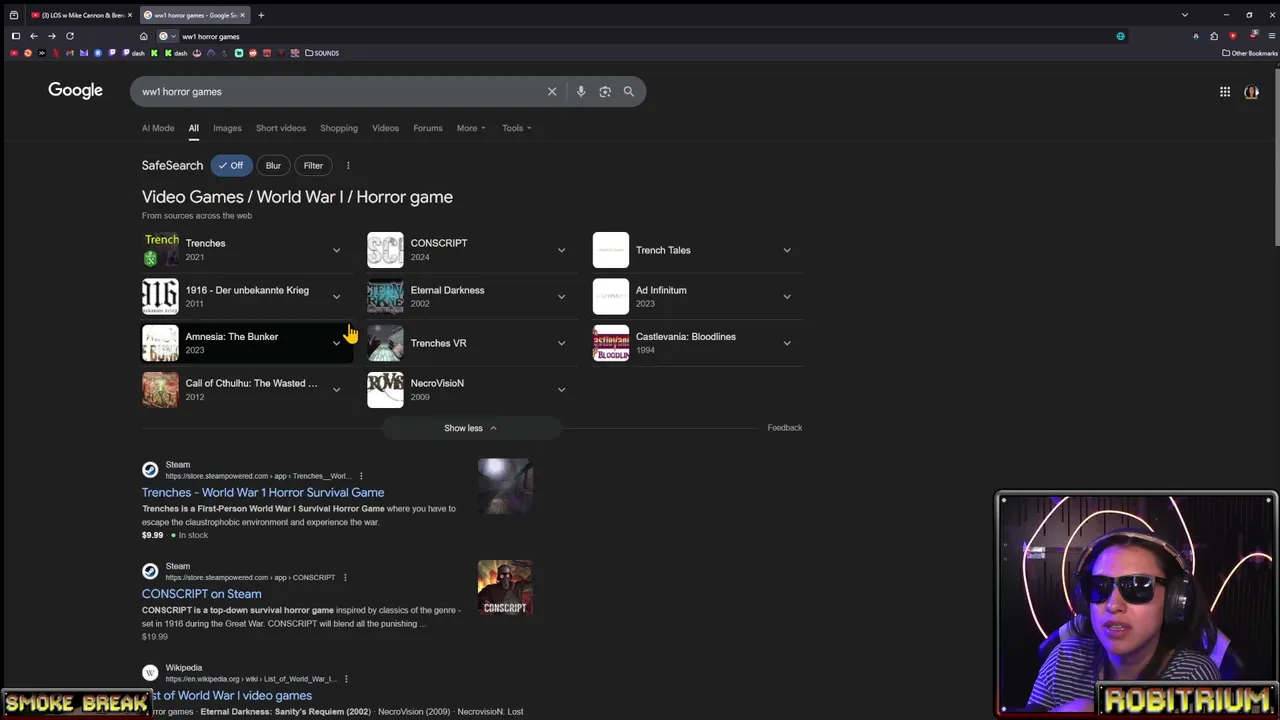This screenshot has height=720, width=1280.
Task: Open a new browser tab
Action: 260,15
